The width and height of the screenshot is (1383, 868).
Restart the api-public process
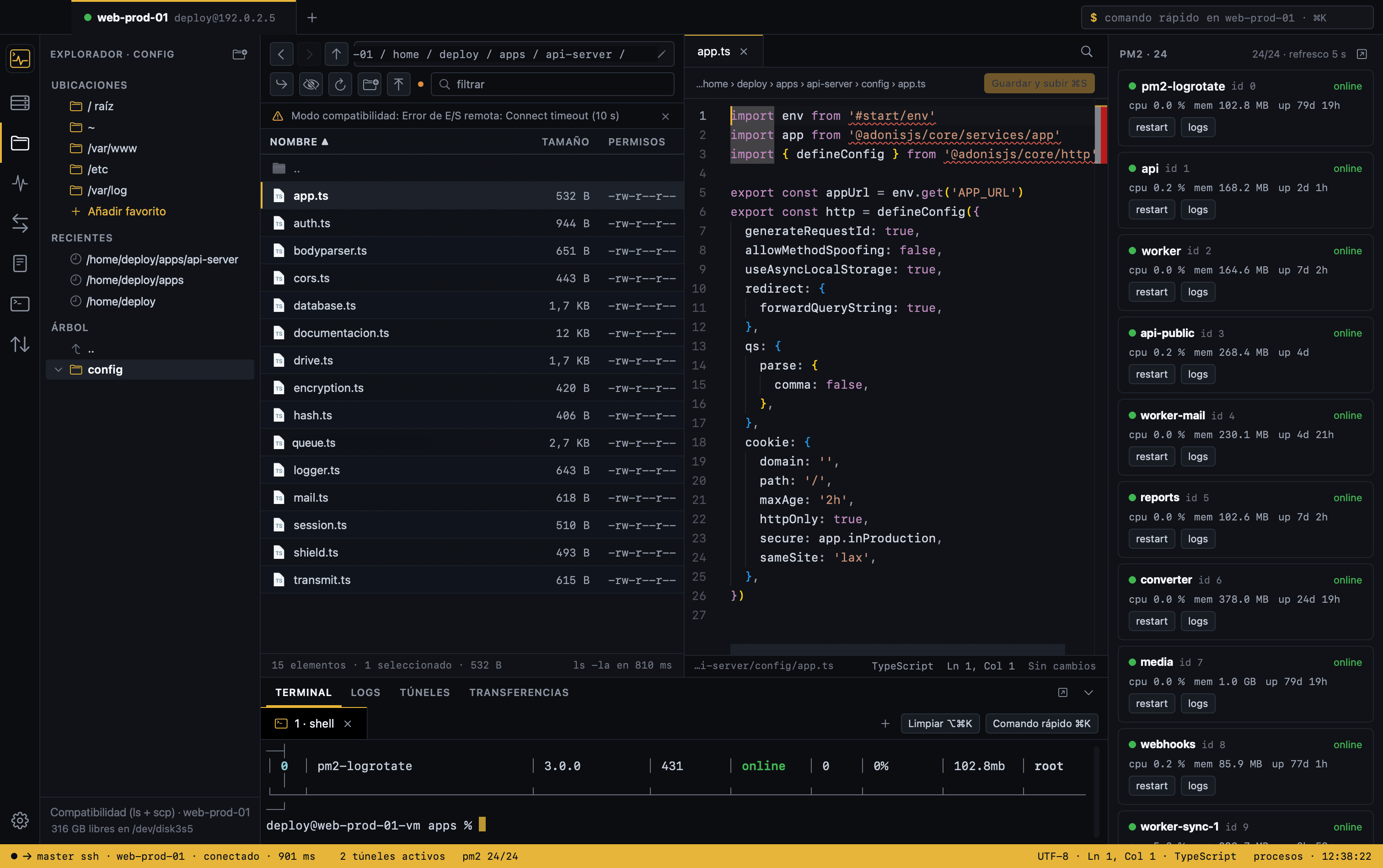pyautogui.click(x=1152, y=374)
